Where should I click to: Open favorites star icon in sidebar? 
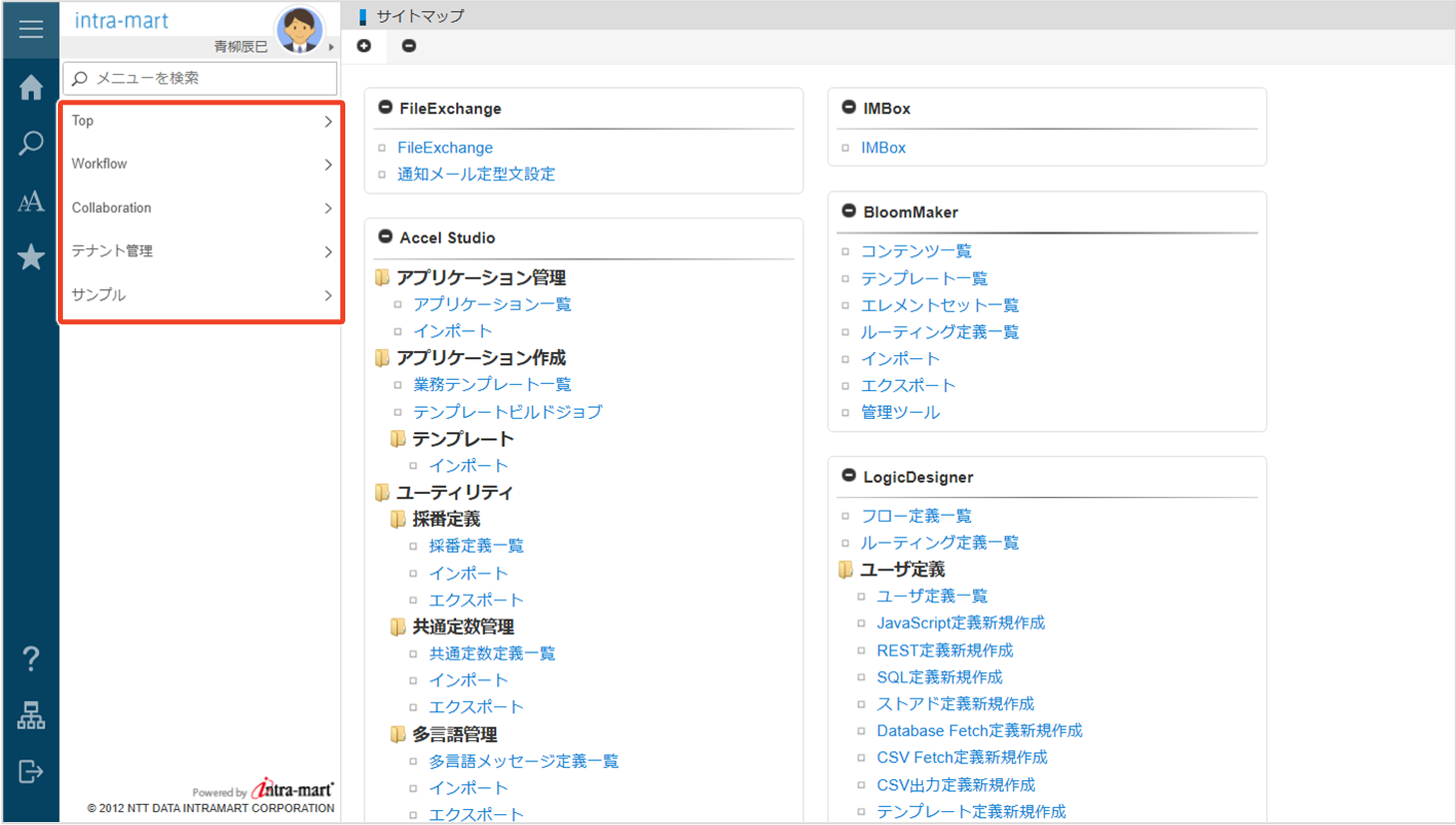coord(31,257)
